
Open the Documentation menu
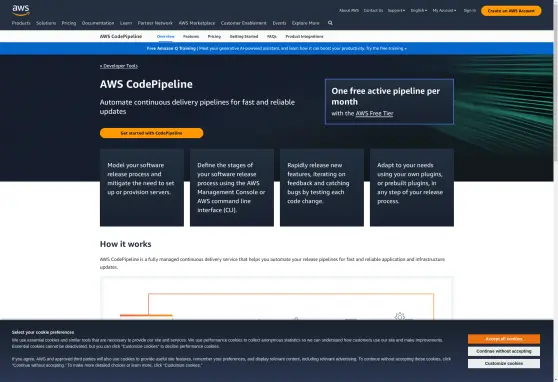(x=98, y=23)
